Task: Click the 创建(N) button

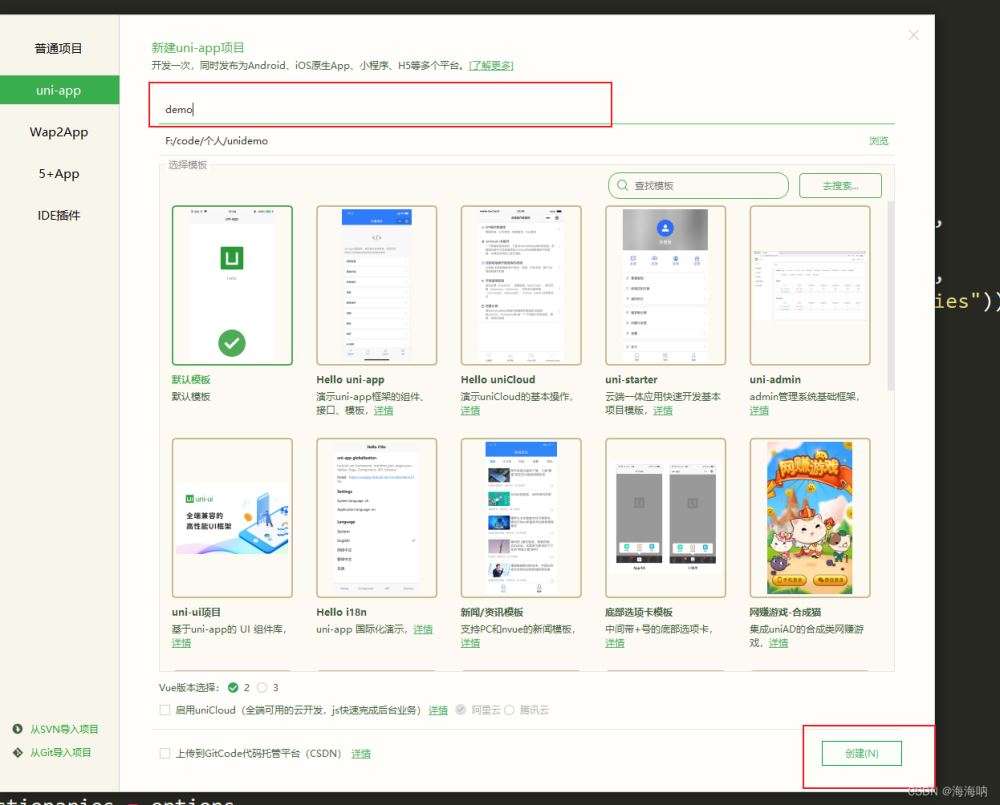Action: (861, 753)
